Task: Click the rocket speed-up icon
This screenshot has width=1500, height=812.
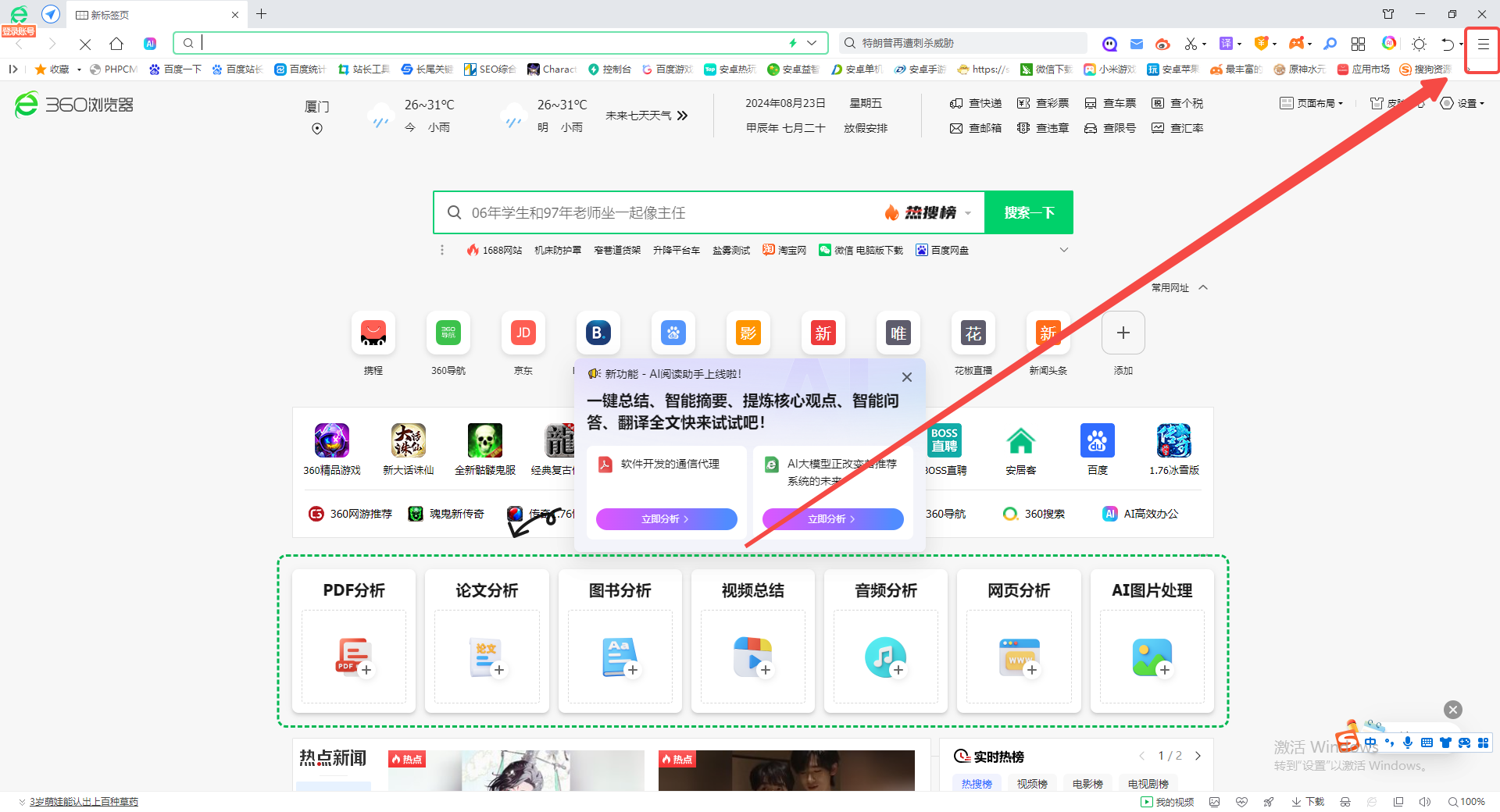Action: tap(1269, 802)
